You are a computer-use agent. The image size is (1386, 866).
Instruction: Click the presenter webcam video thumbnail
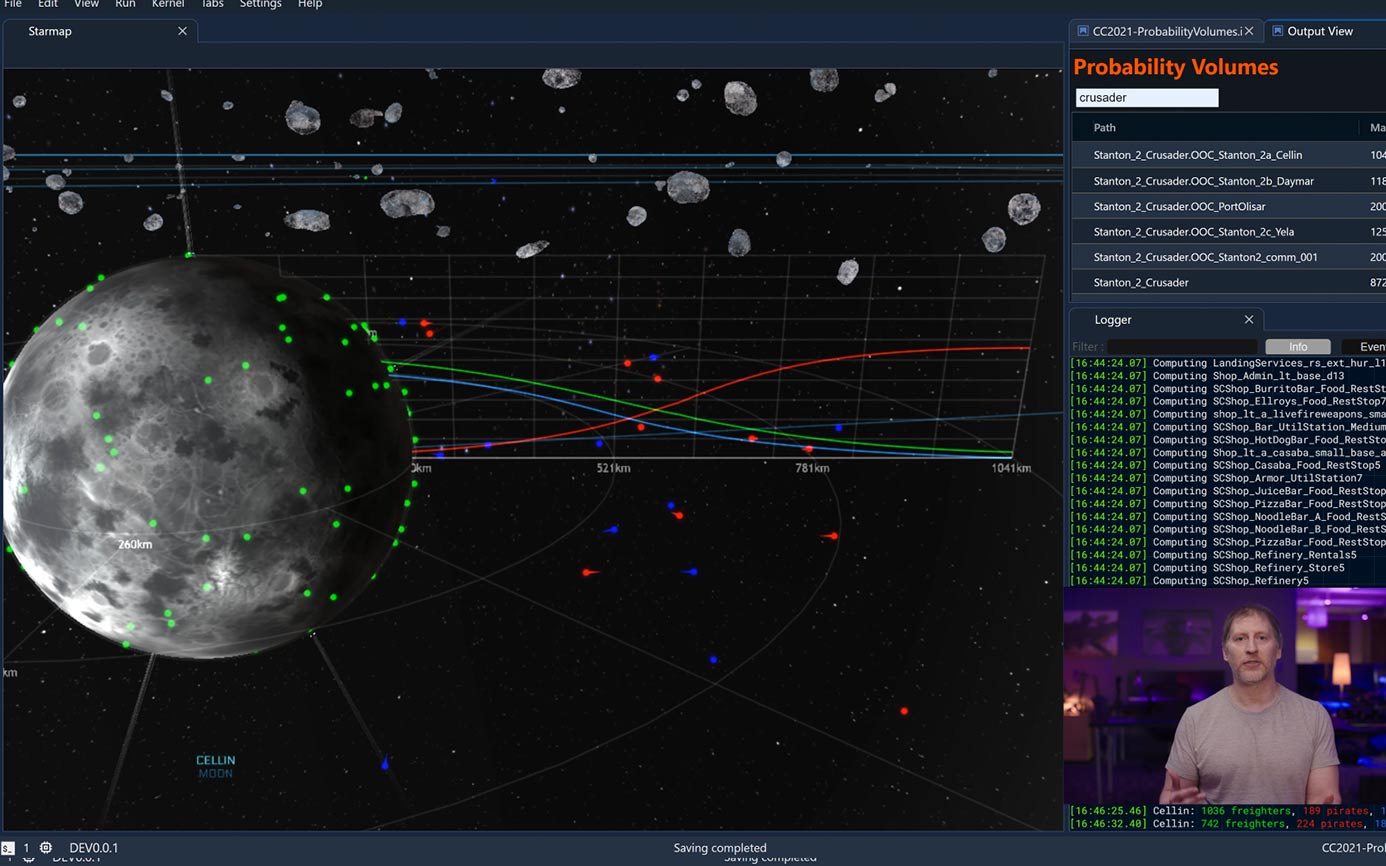[1225, 695]
